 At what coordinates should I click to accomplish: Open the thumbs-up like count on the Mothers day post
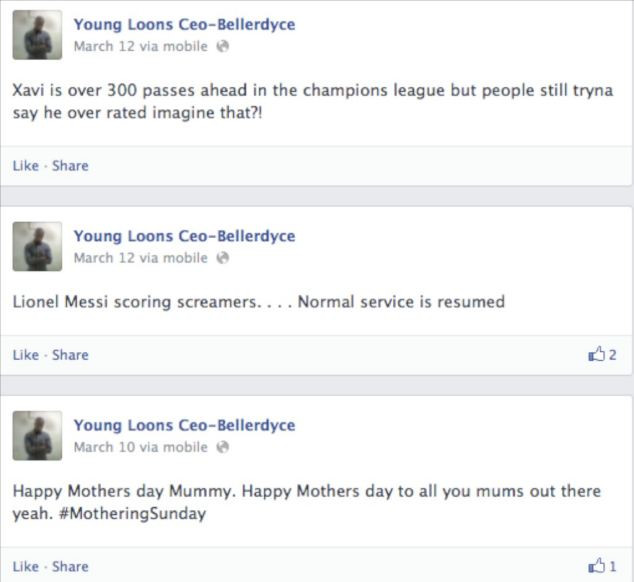pos(603,566)
